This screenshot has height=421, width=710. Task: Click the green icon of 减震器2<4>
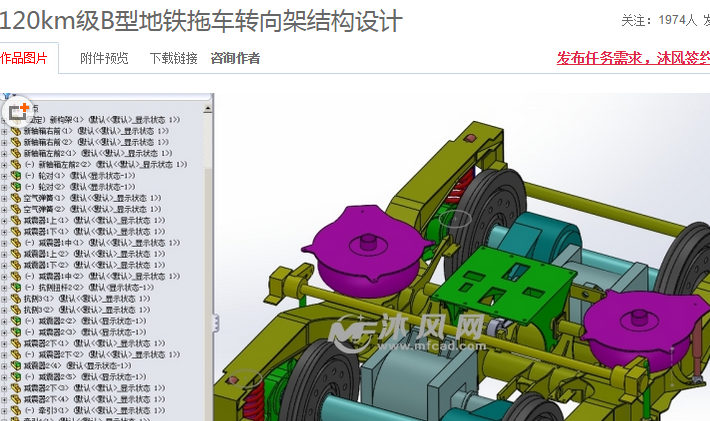[x=16, y=365]
